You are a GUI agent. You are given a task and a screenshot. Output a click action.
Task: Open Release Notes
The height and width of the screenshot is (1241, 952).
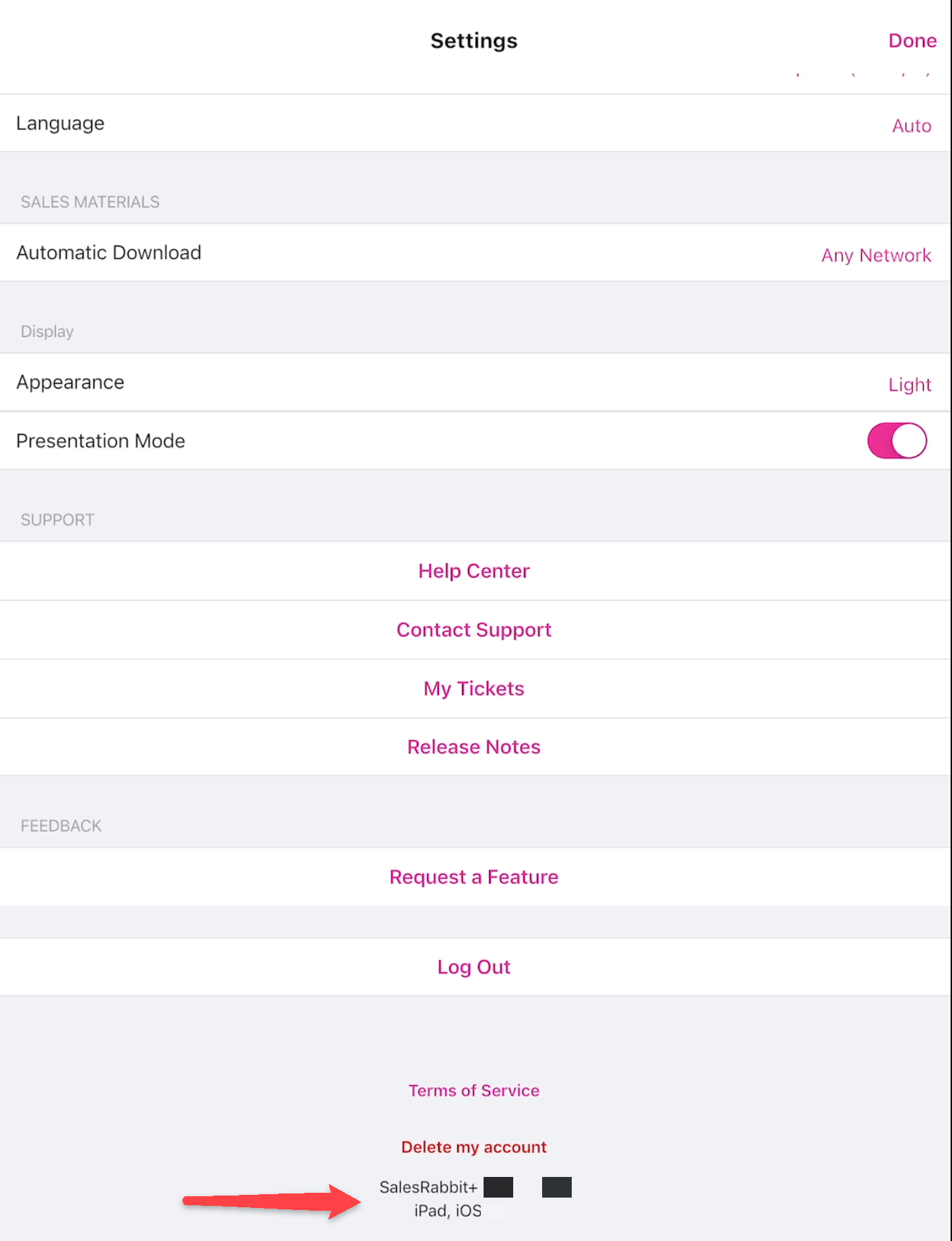(x=474, y=747)
